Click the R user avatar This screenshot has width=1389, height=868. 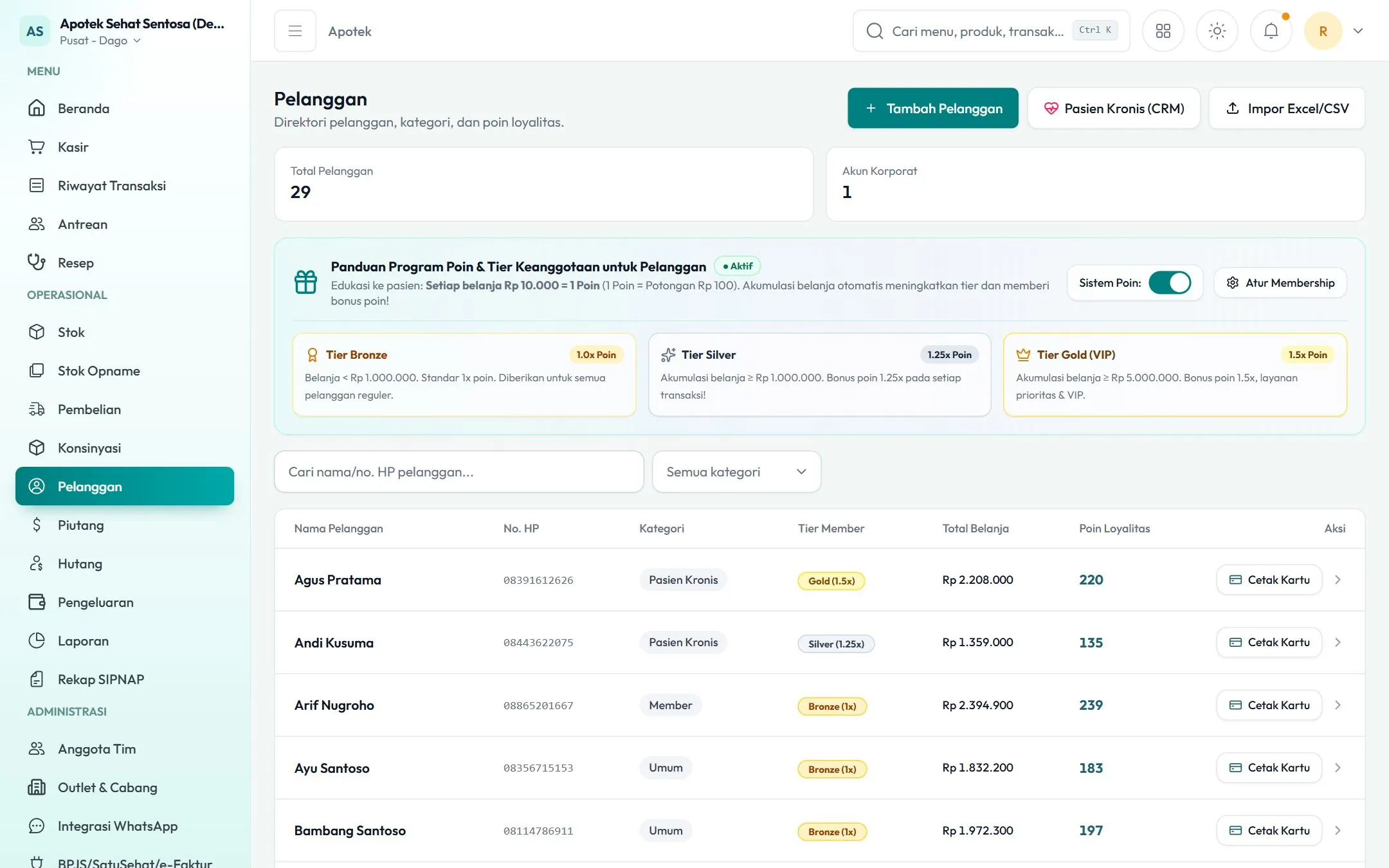[x=1323, y=31]
